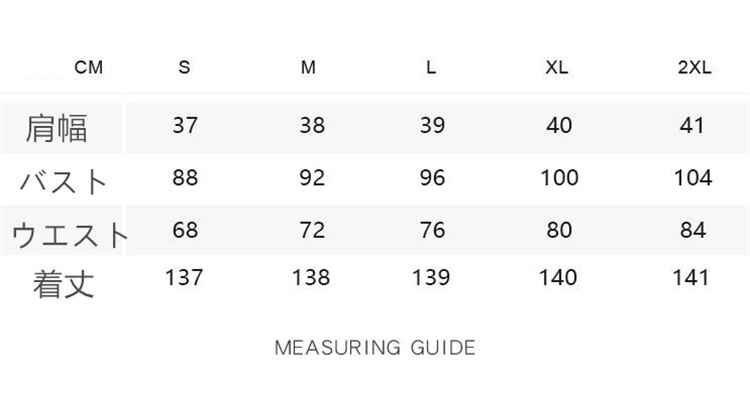Image resolution: width=750 pixels, height=400 pixels.
Task: Select the バスト row label
Action: [x=63, y=181]
